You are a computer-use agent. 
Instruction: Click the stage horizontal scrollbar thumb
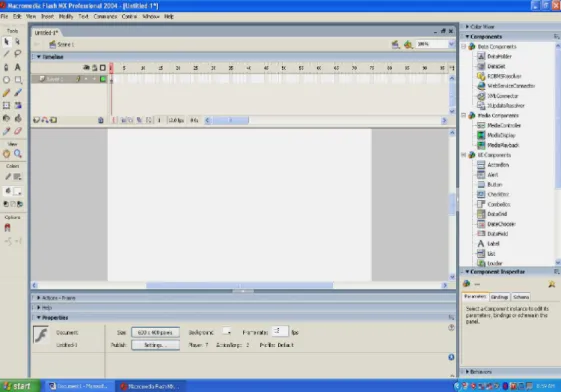pyautogui.click(x=239, y=285)
